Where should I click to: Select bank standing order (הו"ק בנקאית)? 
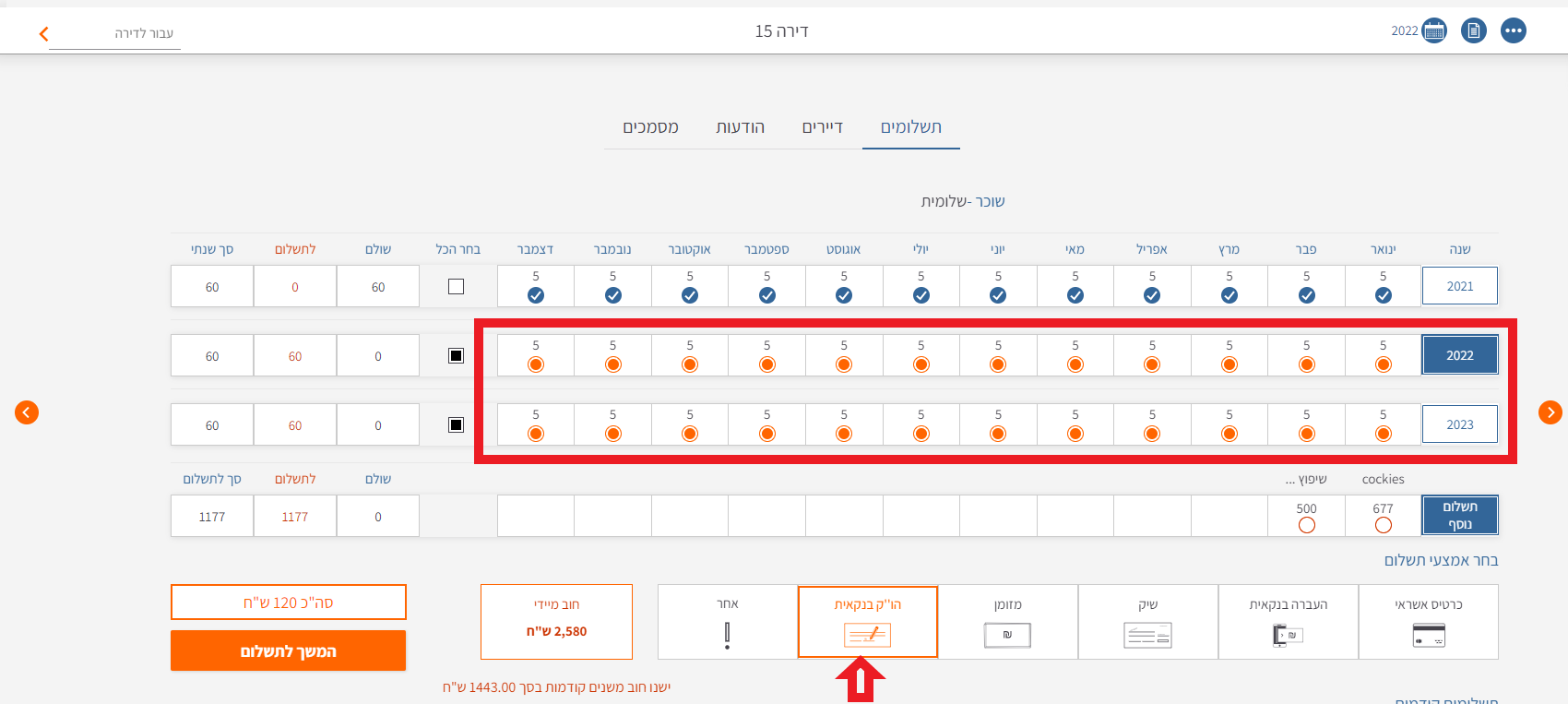pyautogui.click(x=867, y=622)
